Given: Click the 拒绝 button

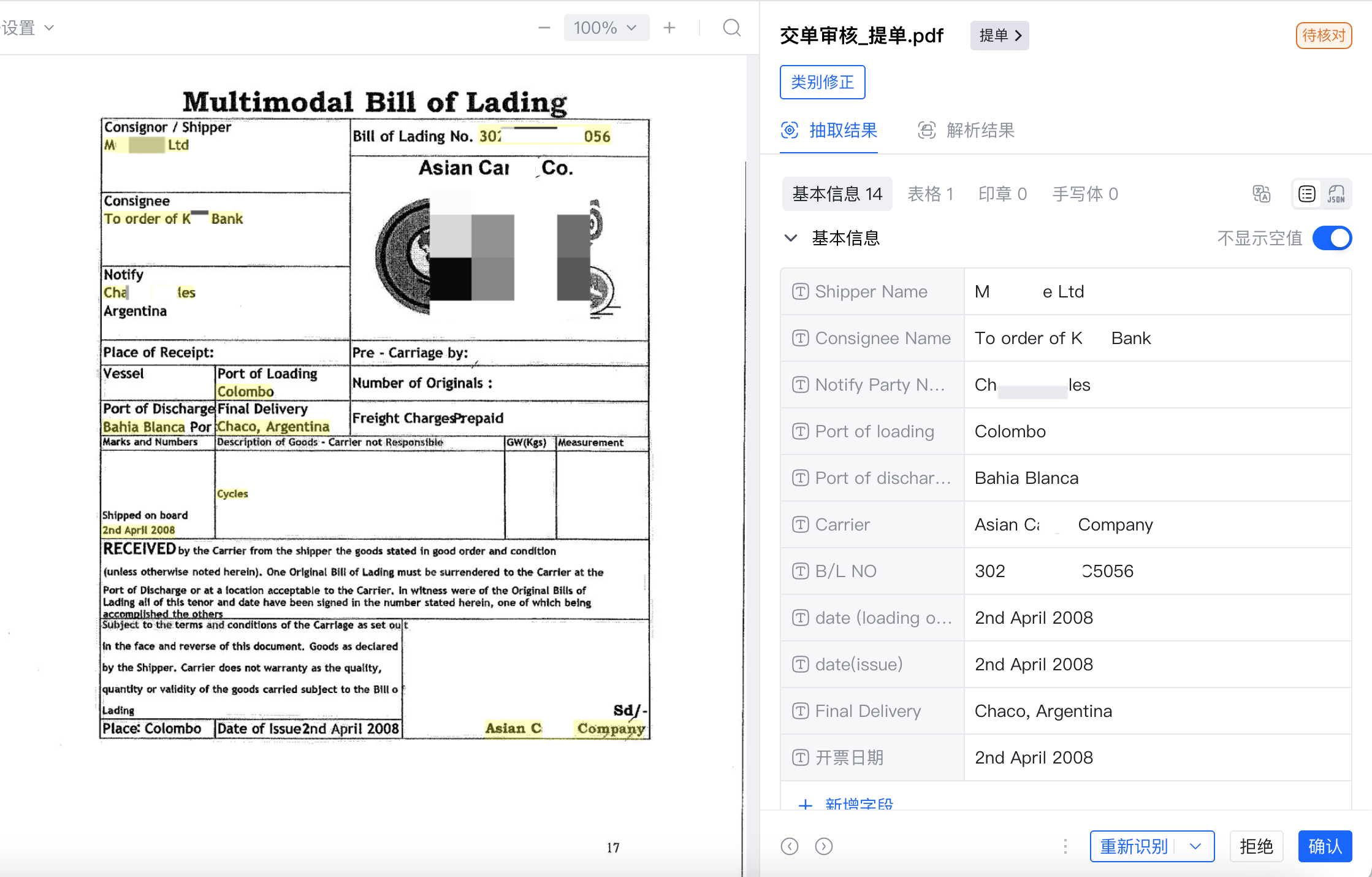Looking at the screenshot, I should tap(1256, 846).
